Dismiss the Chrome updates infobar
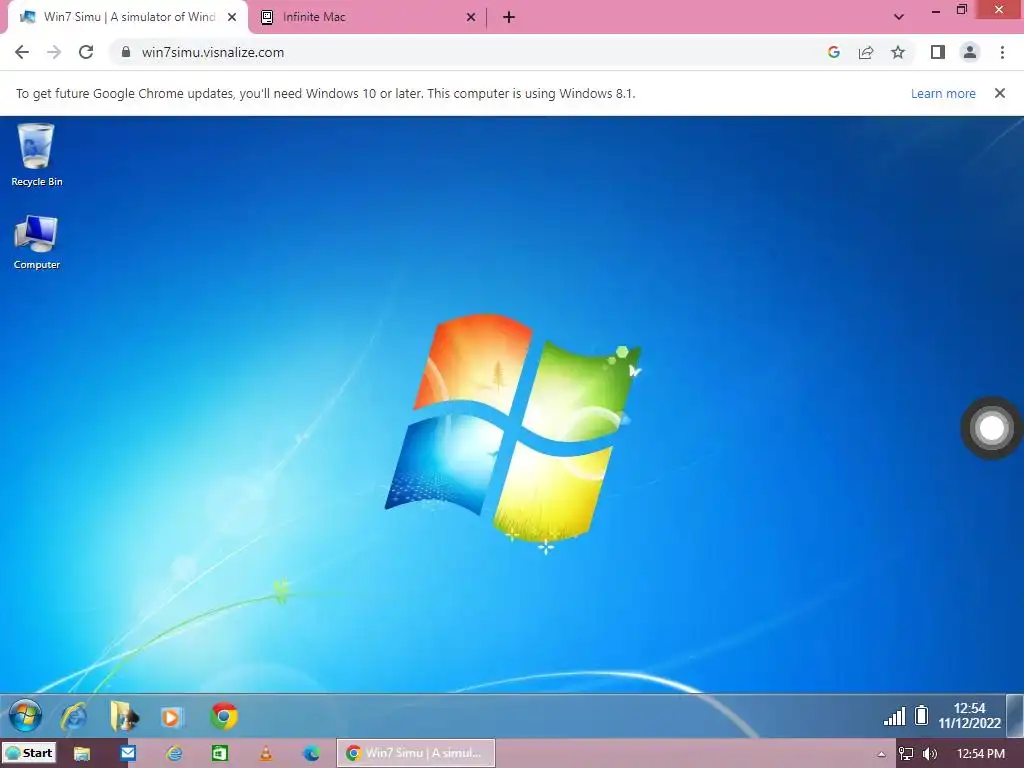This screenshot has width=1024, height=768. click(x=1000, y=93)
